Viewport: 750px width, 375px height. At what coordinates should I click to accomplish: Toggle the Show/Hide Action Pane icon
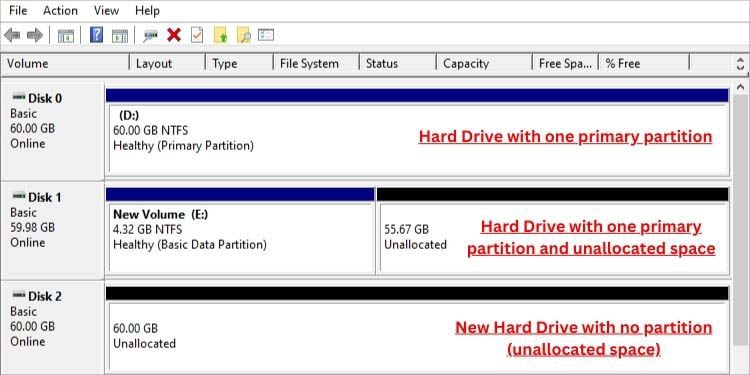tap(120, 35)
